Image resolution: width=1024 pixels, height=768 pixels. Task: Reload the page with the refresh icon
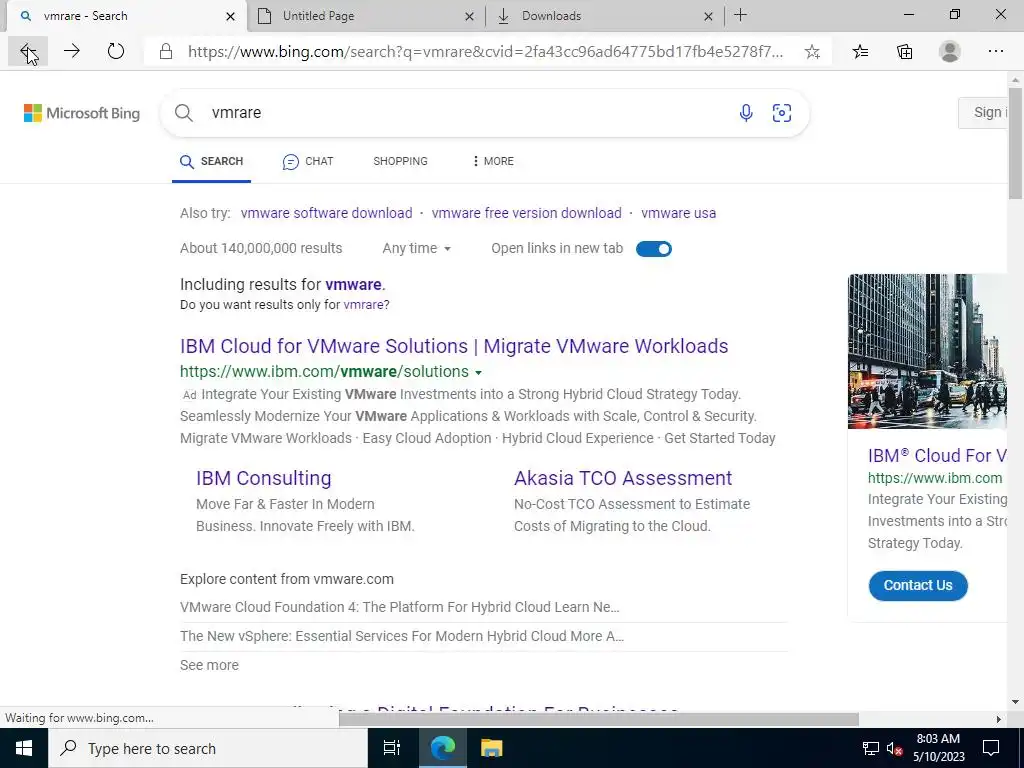(116, 51)
